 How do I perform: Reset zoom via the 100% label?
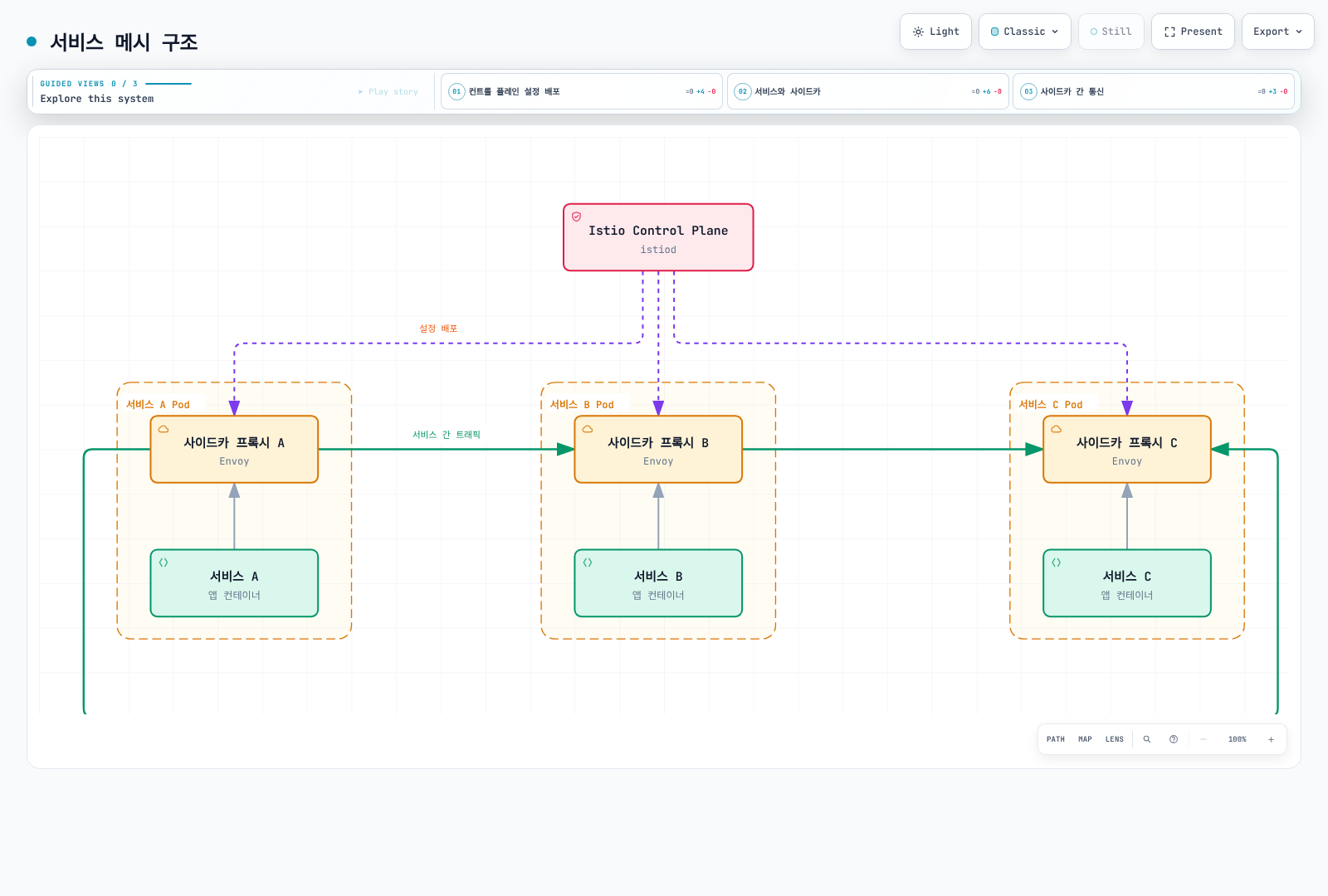click(1238, 739)
